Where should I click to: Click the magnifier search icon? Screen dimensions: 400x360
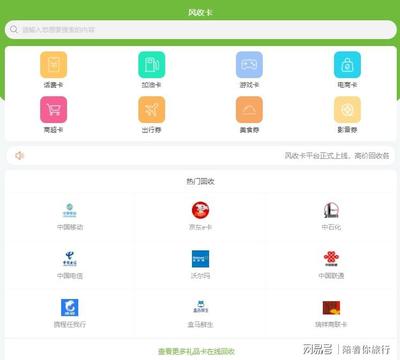(14, 29)
